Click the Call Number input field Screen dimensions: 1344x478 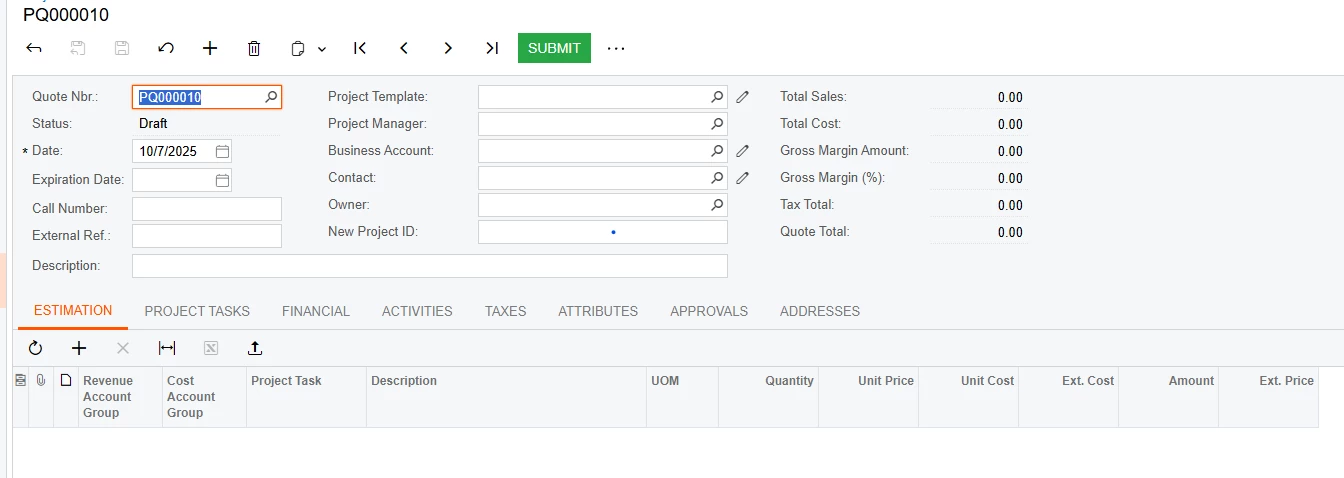207,209
